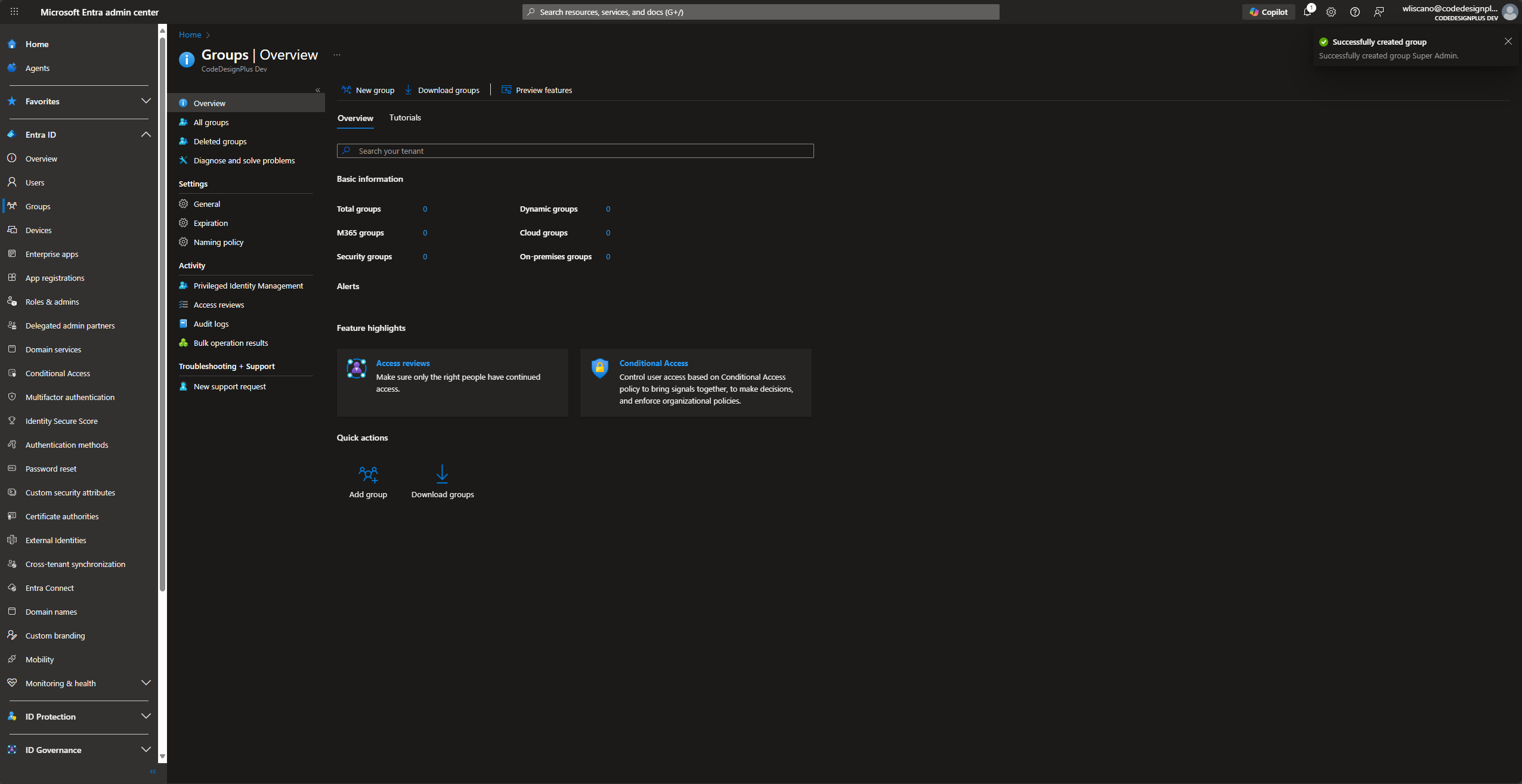Expand the ID Protection section
This screenshot has width=1522, height=784.
pos(146,717)
